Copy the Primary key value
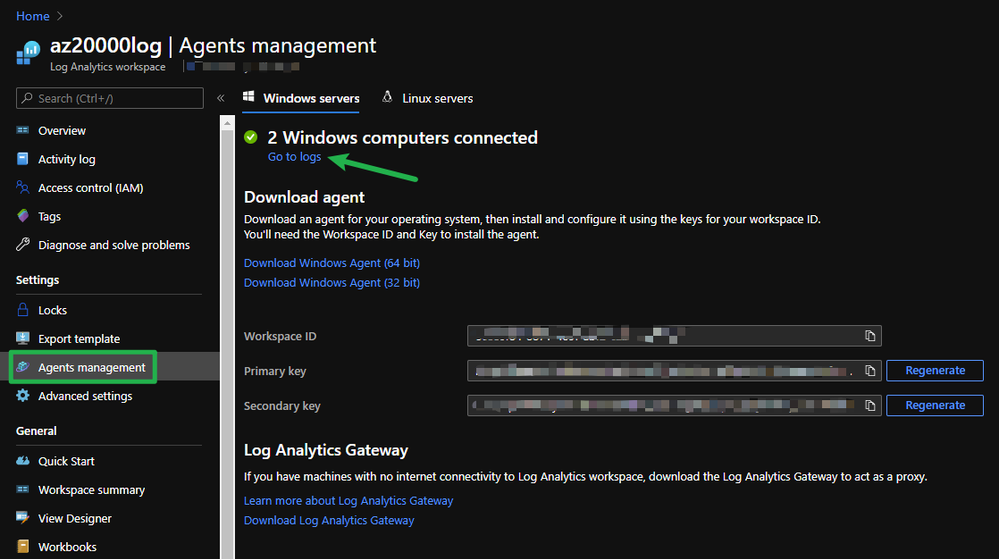 coord(870,371)
